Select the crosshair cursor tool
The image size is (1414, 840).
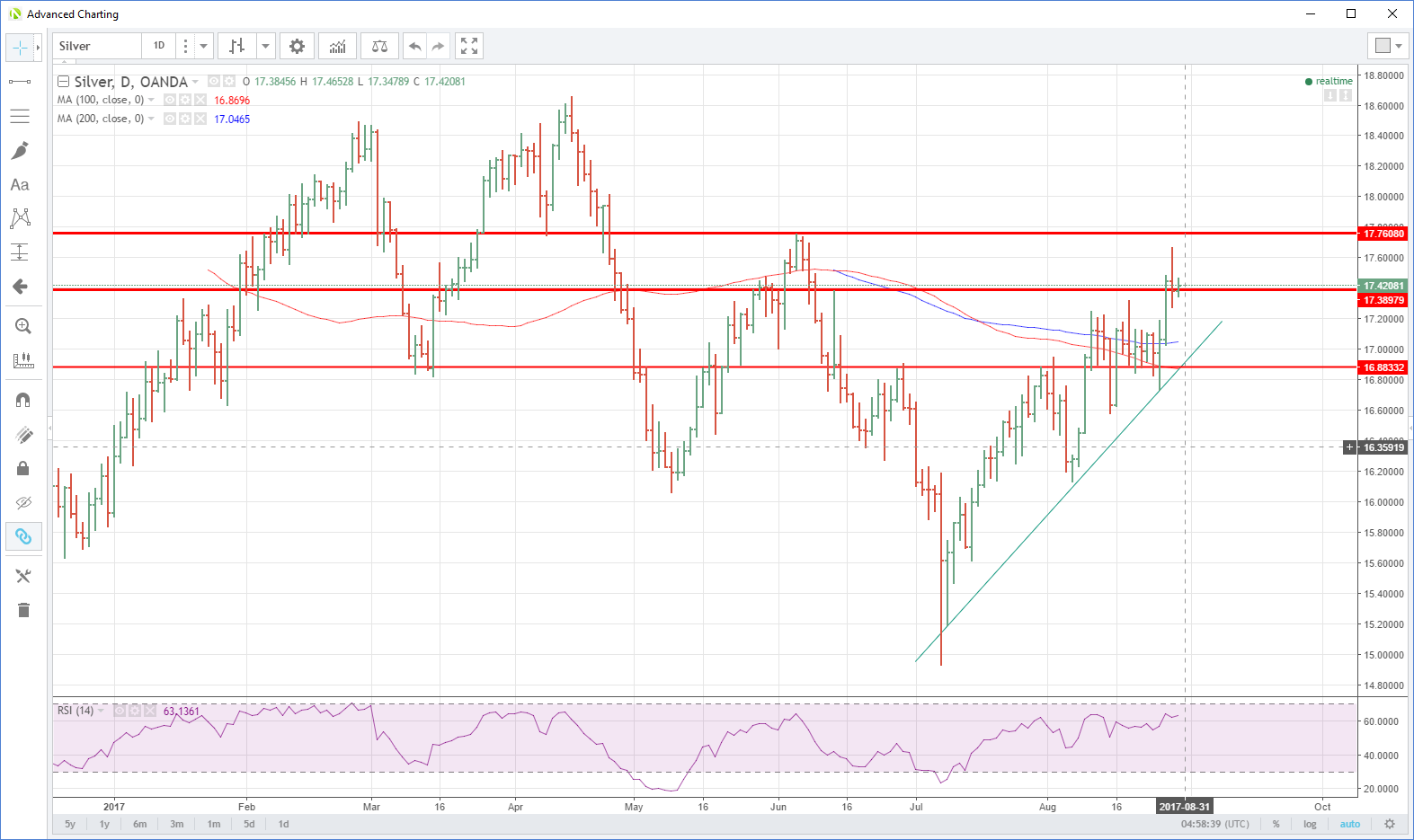point(20,47)
